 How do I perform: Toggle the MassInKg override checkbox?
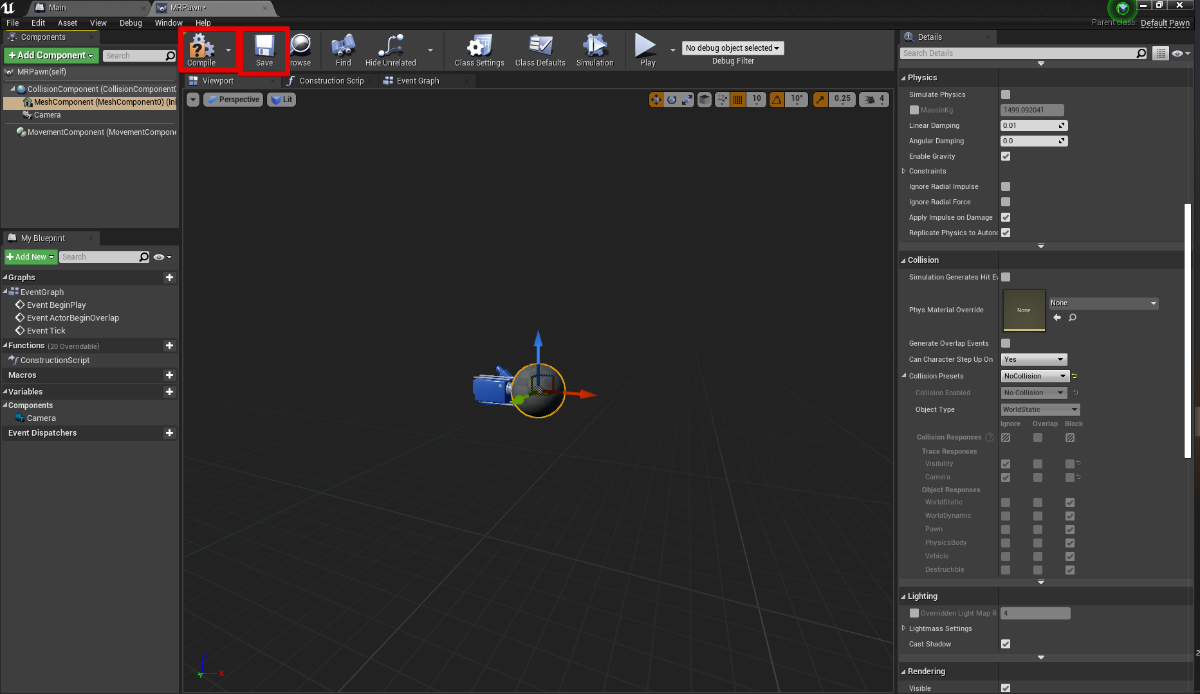[914, 110]
